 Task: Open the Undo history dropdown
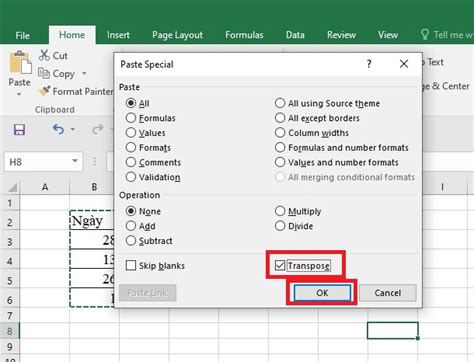pos(72,129)
